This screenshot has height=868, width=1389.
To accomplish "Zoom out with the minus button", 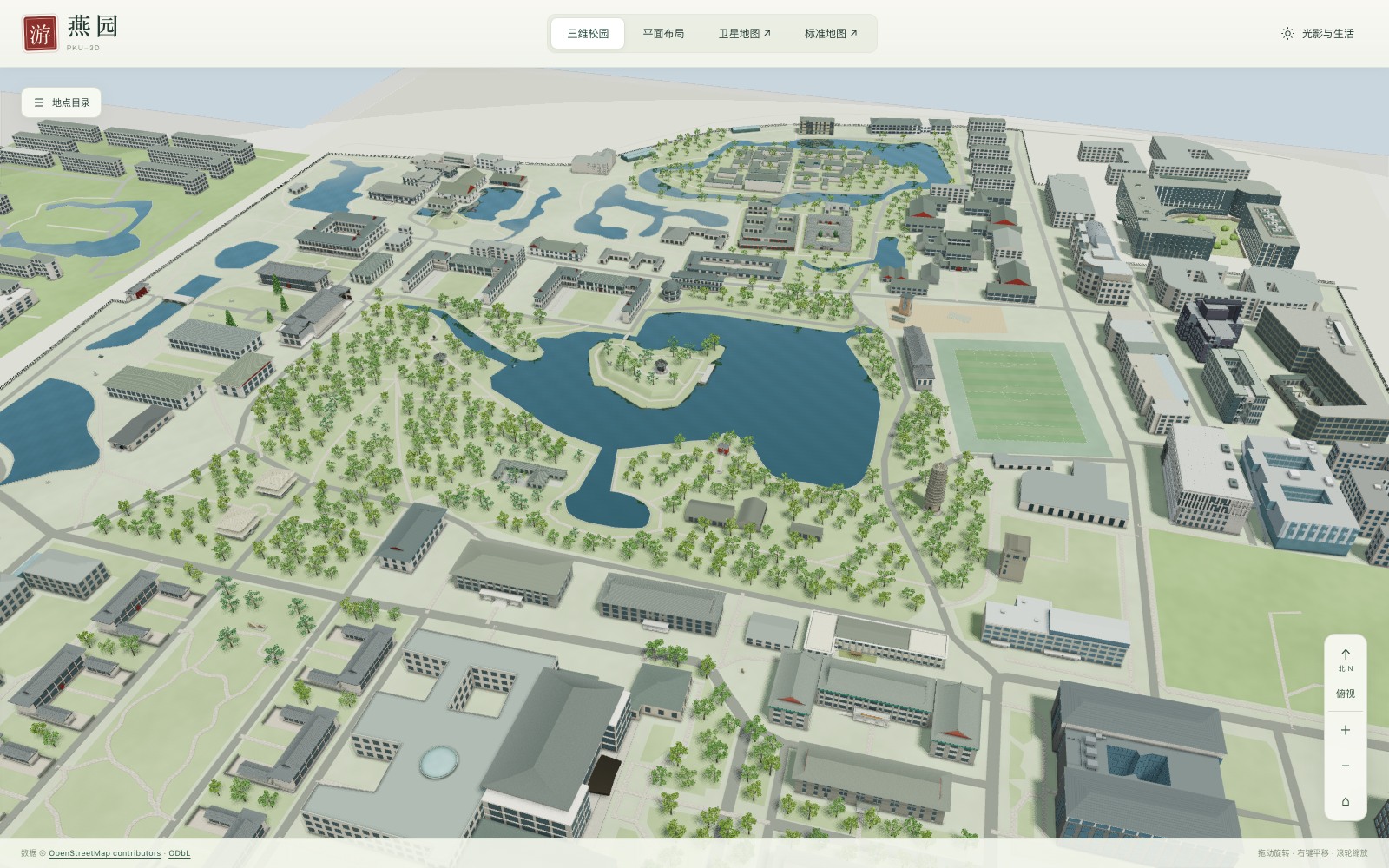I will (x=1346, y=766).
